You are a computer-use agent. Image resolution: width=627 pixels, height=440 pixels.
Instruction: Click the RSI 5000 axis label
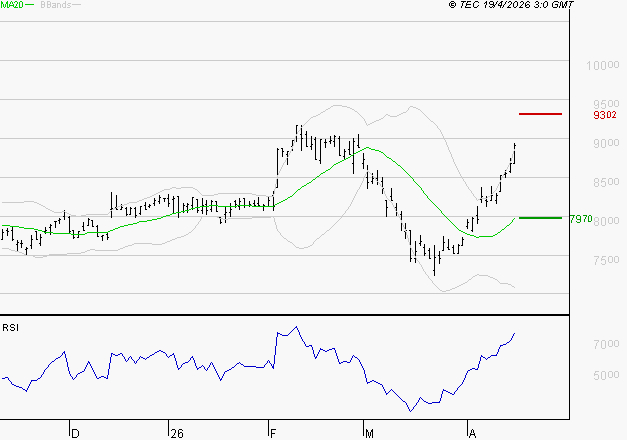[x=606, y=375]
